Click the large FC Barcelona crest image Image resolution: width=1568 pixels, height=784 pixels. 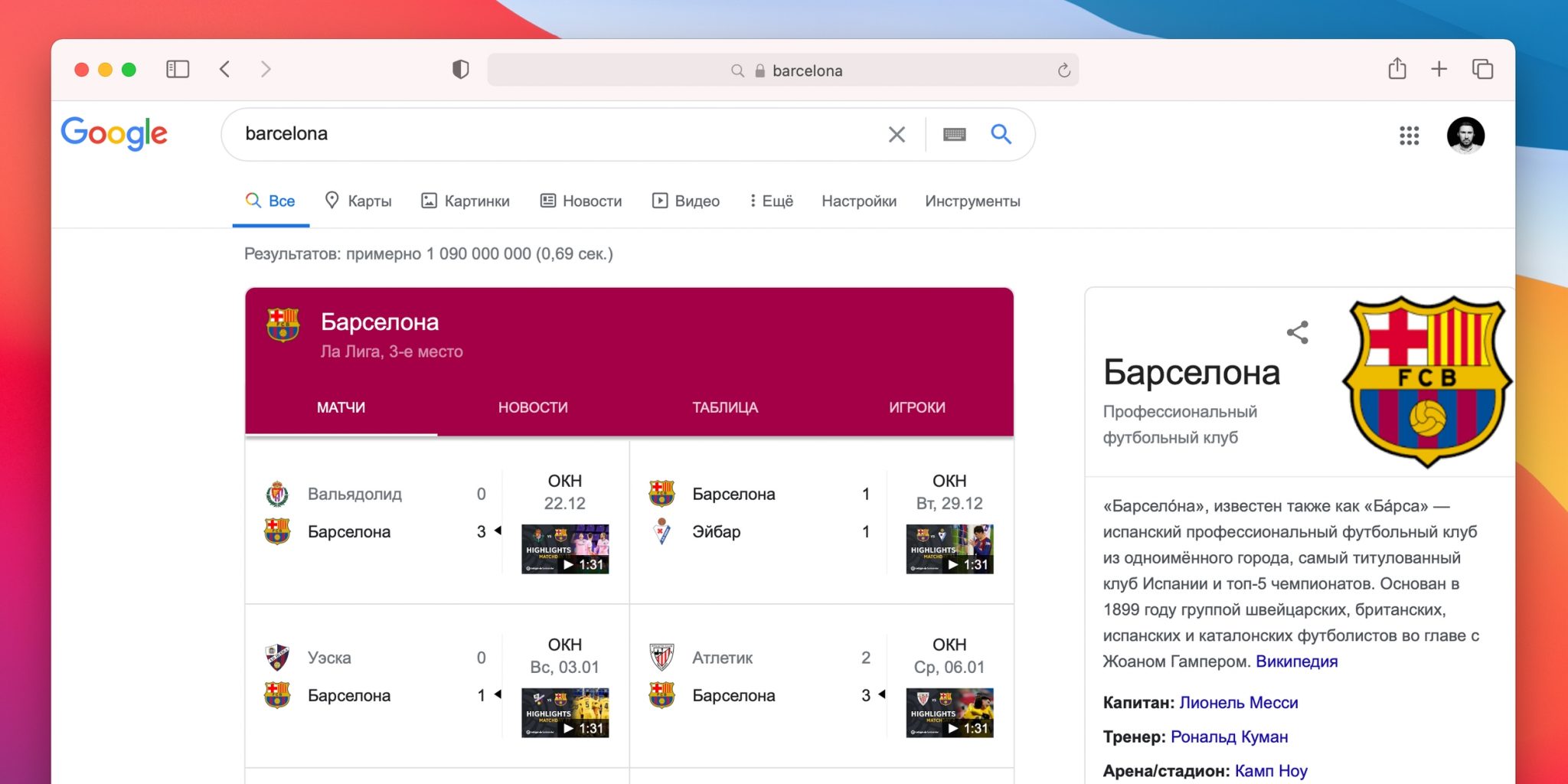(1427, 381)
